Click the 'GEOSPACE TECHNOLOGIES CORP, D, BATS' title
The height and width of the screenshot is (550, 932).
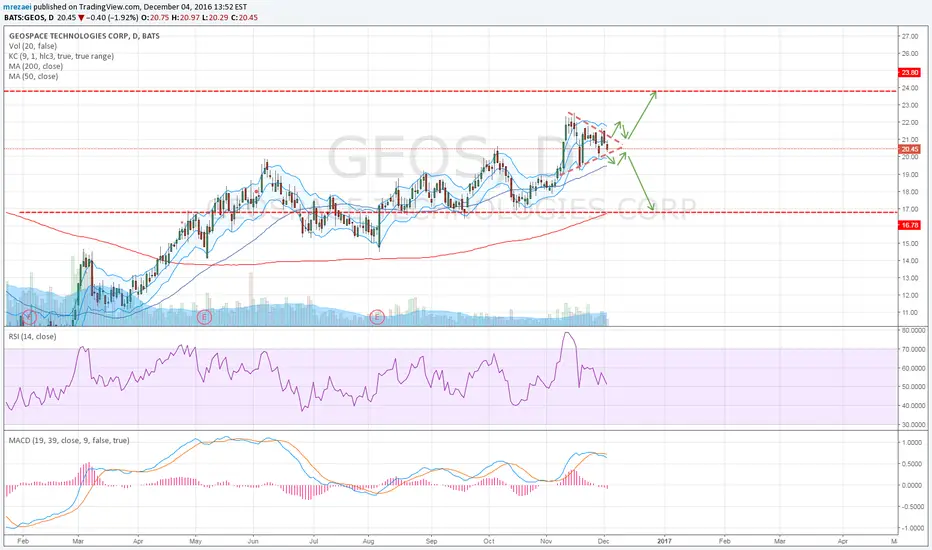84,36
